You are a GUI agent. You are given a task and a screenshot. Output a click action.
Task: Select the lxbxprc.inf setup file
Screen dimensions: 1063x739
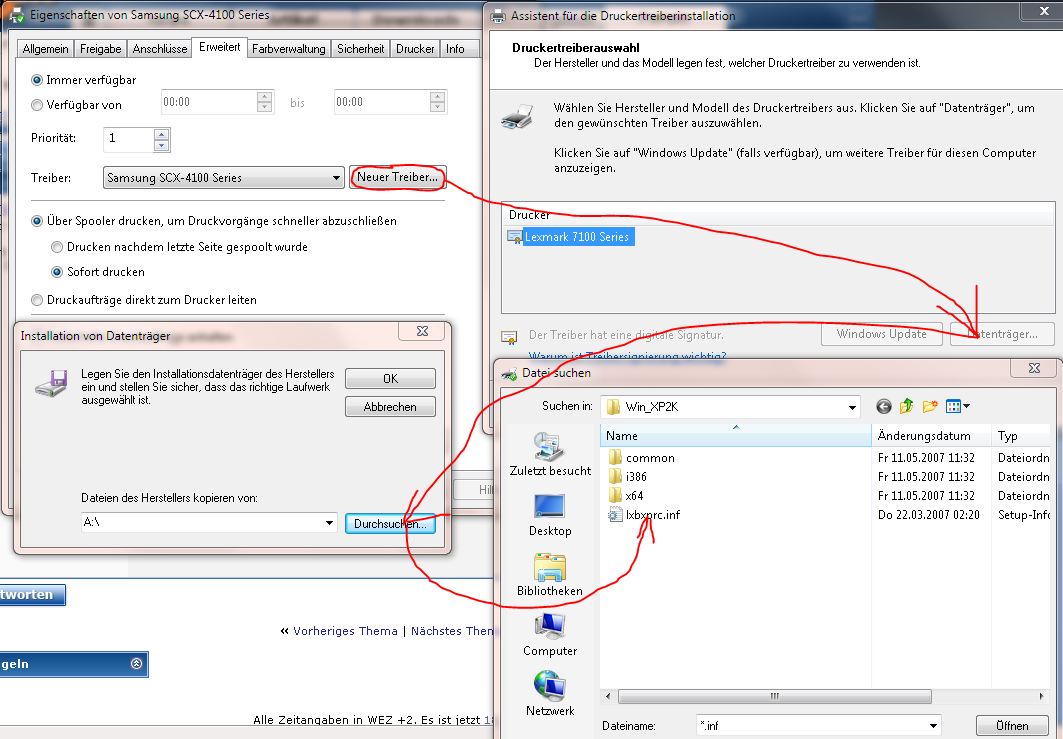(644, 515)
